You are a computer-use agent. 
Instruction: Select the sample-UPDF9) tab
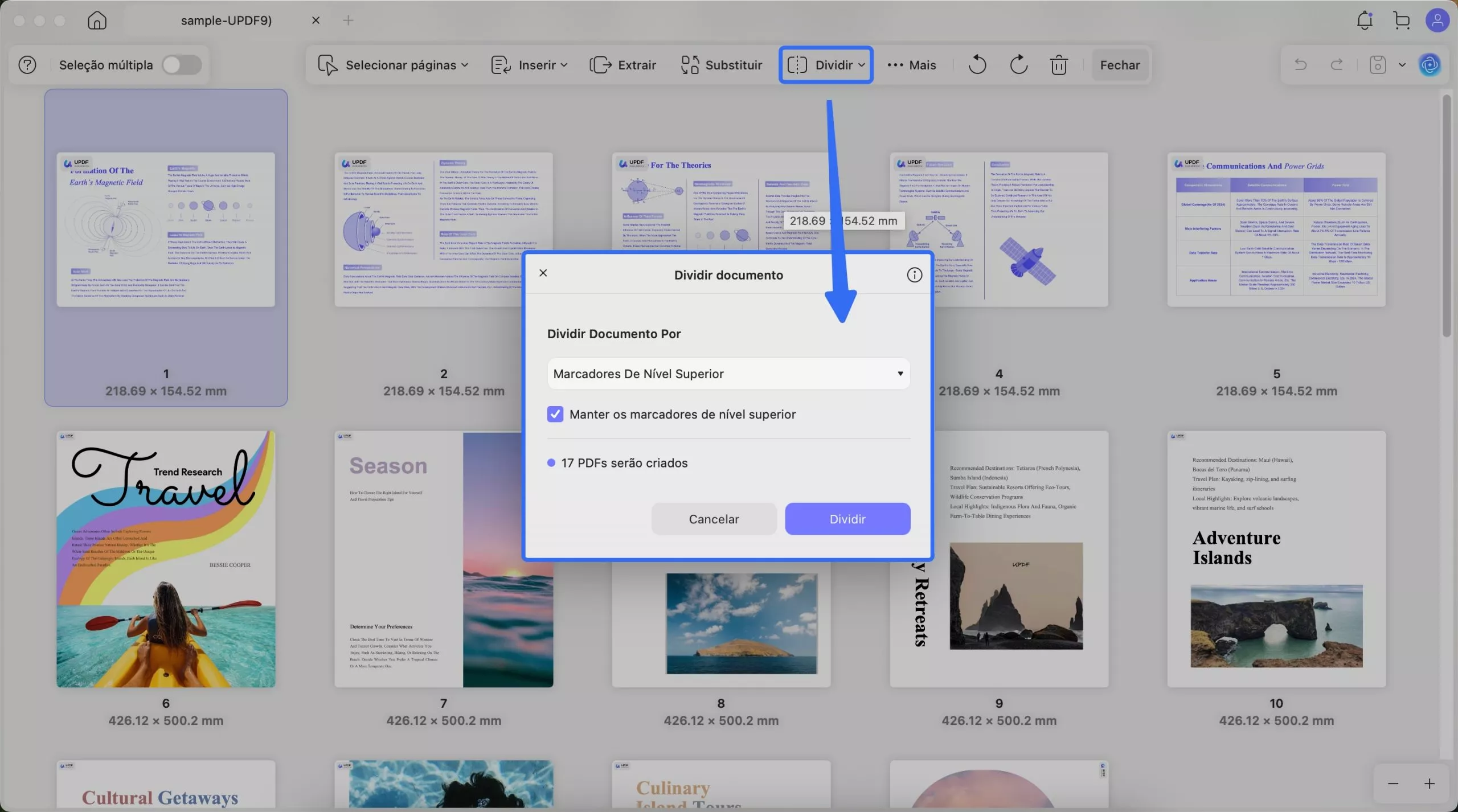click(226, 20)
